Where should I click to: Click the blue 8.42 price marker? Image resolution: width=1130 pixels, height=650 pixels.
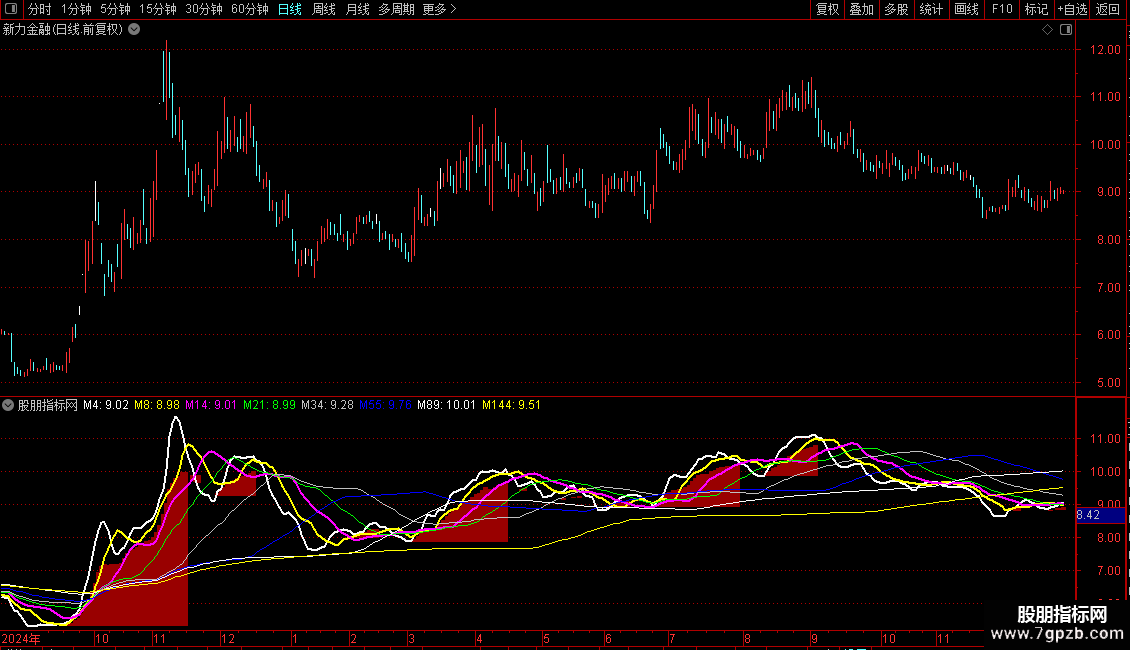point(1087,516)
